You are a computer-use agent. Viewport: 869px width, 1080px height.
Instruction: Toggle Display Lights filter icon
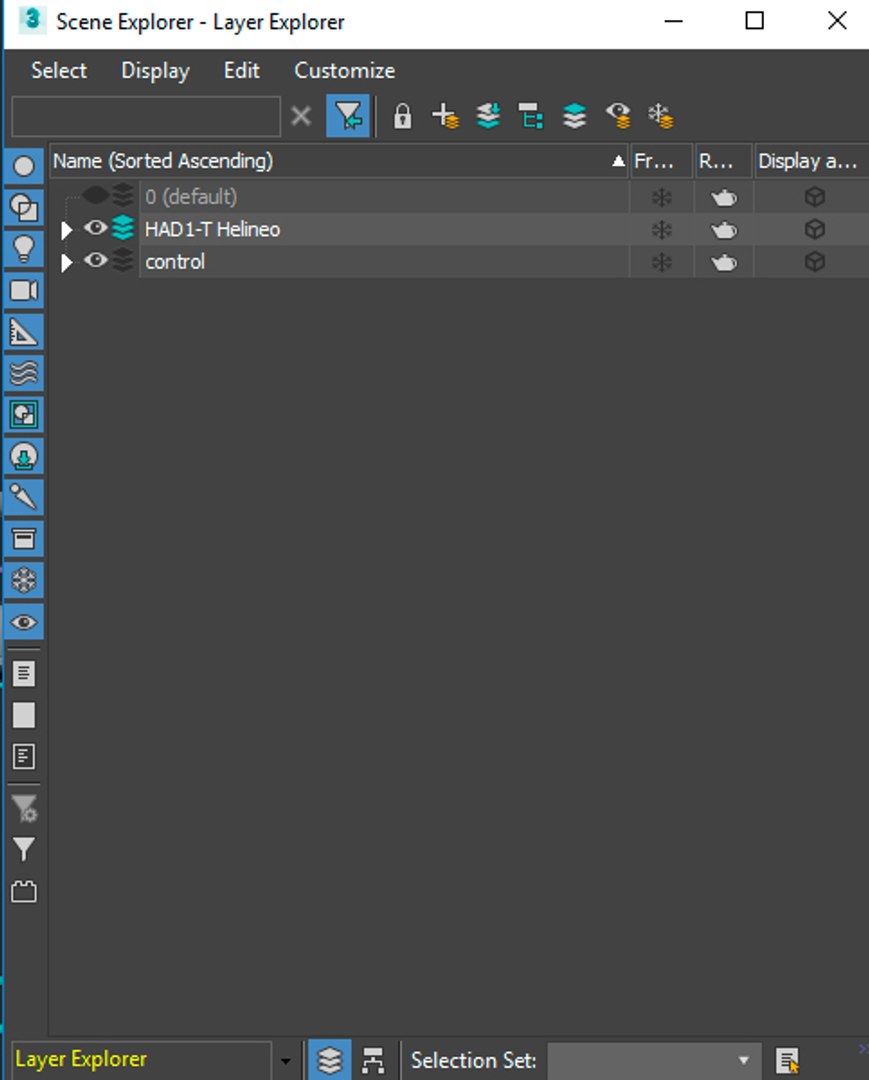24,249
